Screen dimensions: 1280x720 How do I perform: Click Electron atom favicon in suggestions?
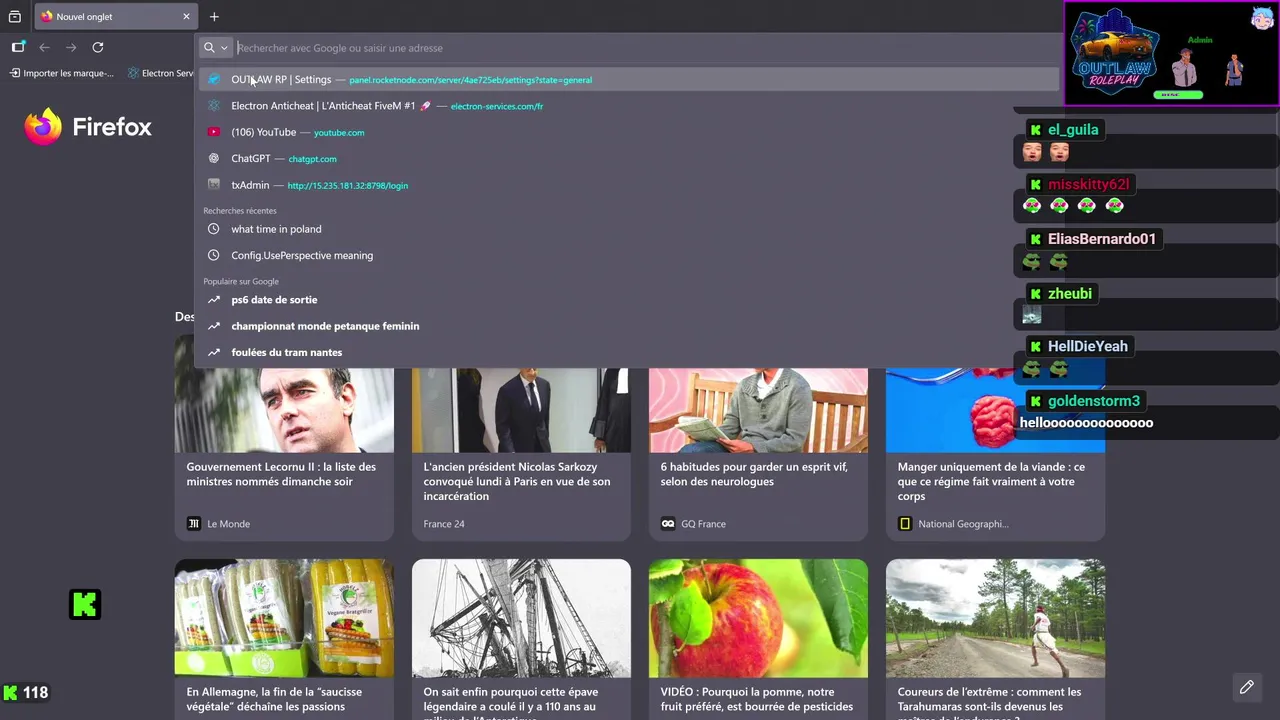tap(213, 106)
